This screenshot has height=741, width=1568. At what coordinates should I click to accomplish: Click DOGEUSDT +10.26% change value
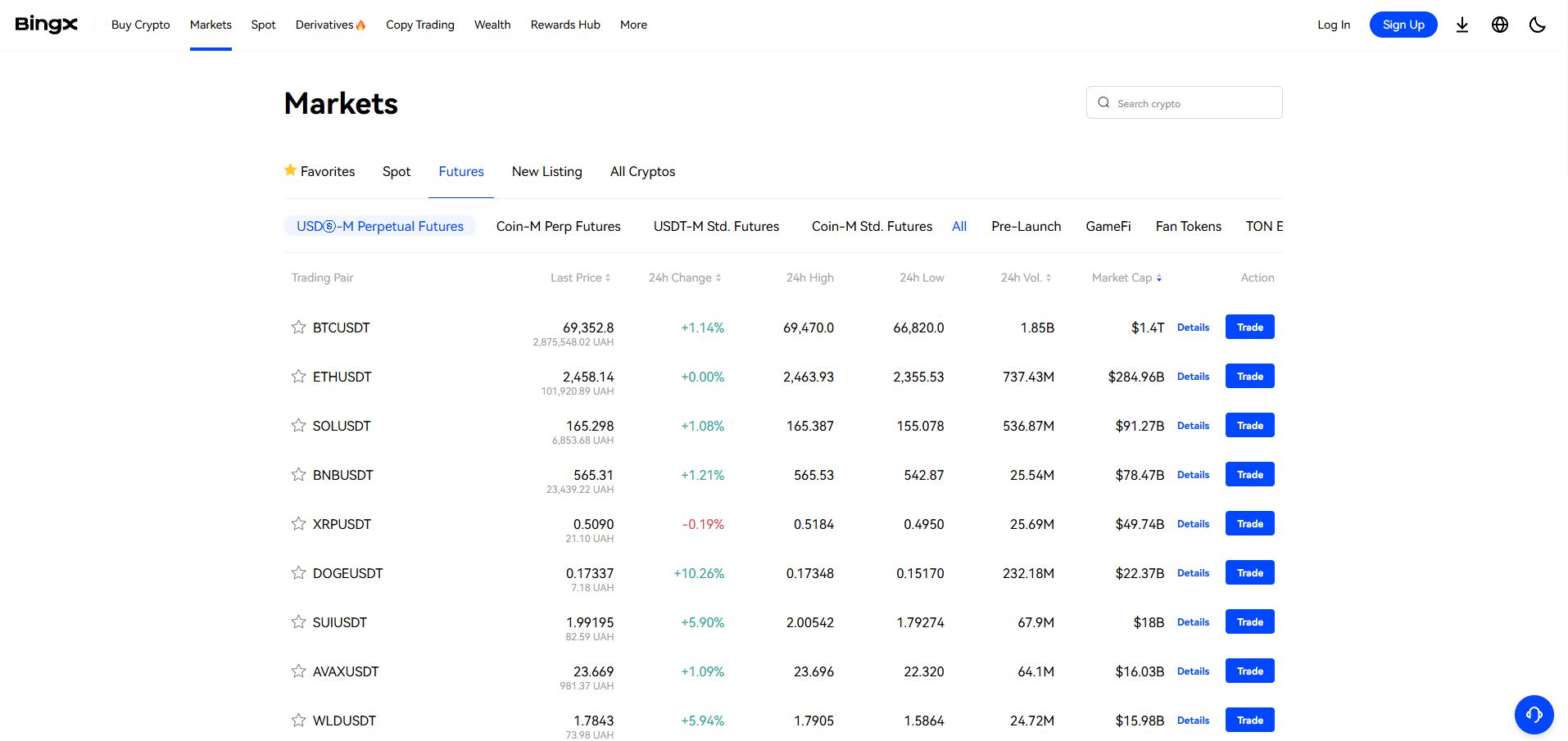(699, 573)
